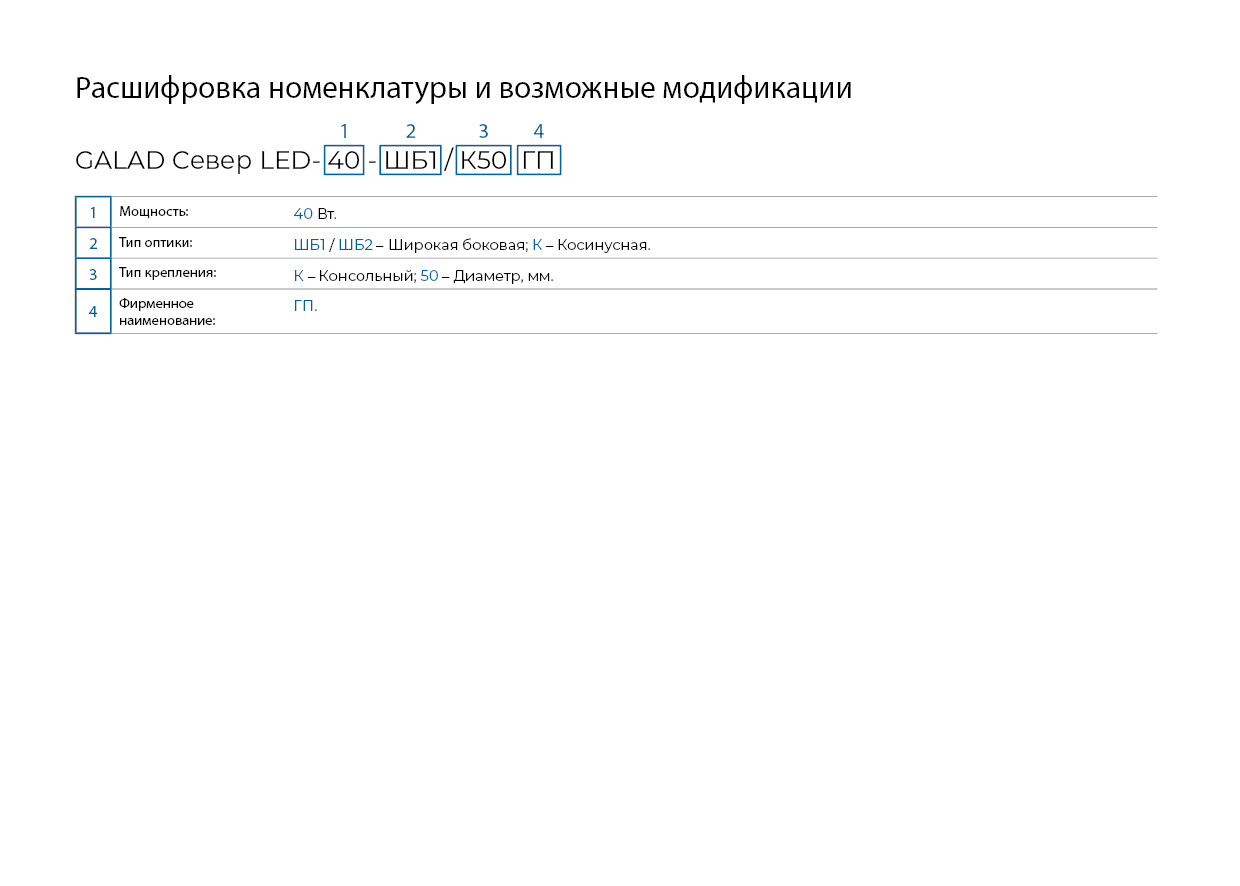The width and height of the screenshot is (1240, 886).
Task: Click the "Косинусная" optics description
Action: coord(603,245)
